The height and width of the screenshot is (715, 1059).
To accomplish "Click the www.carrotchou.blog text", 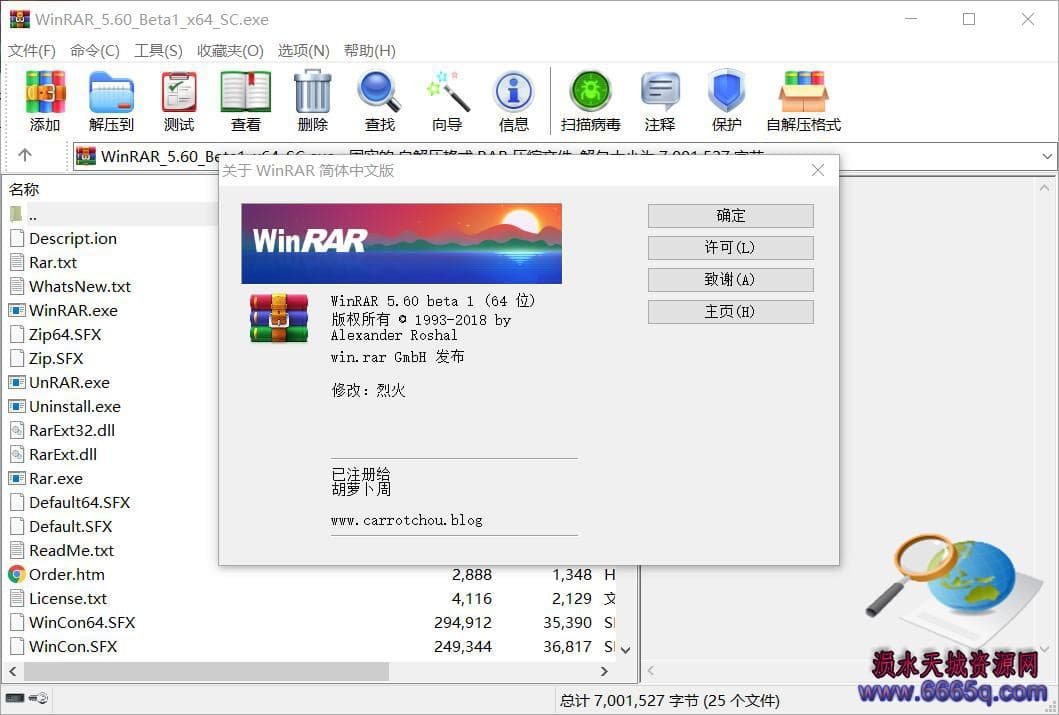I will click(x=407, y=520).
